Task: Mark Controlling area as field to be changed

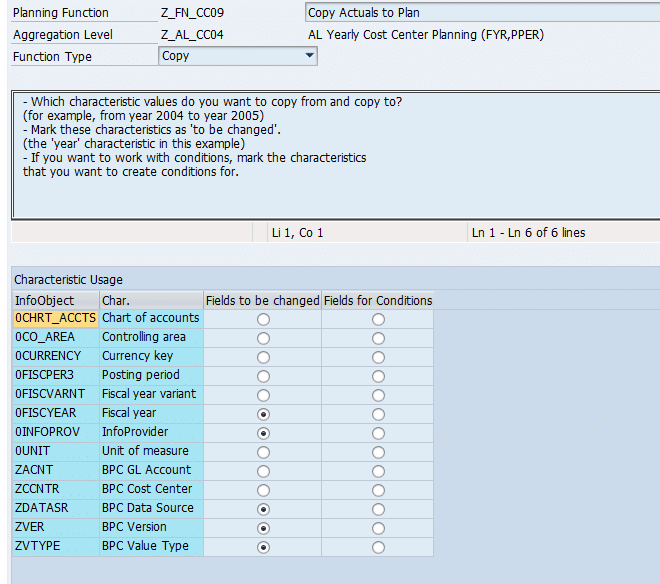Action: pyautogui.click(x=263, y=338)
